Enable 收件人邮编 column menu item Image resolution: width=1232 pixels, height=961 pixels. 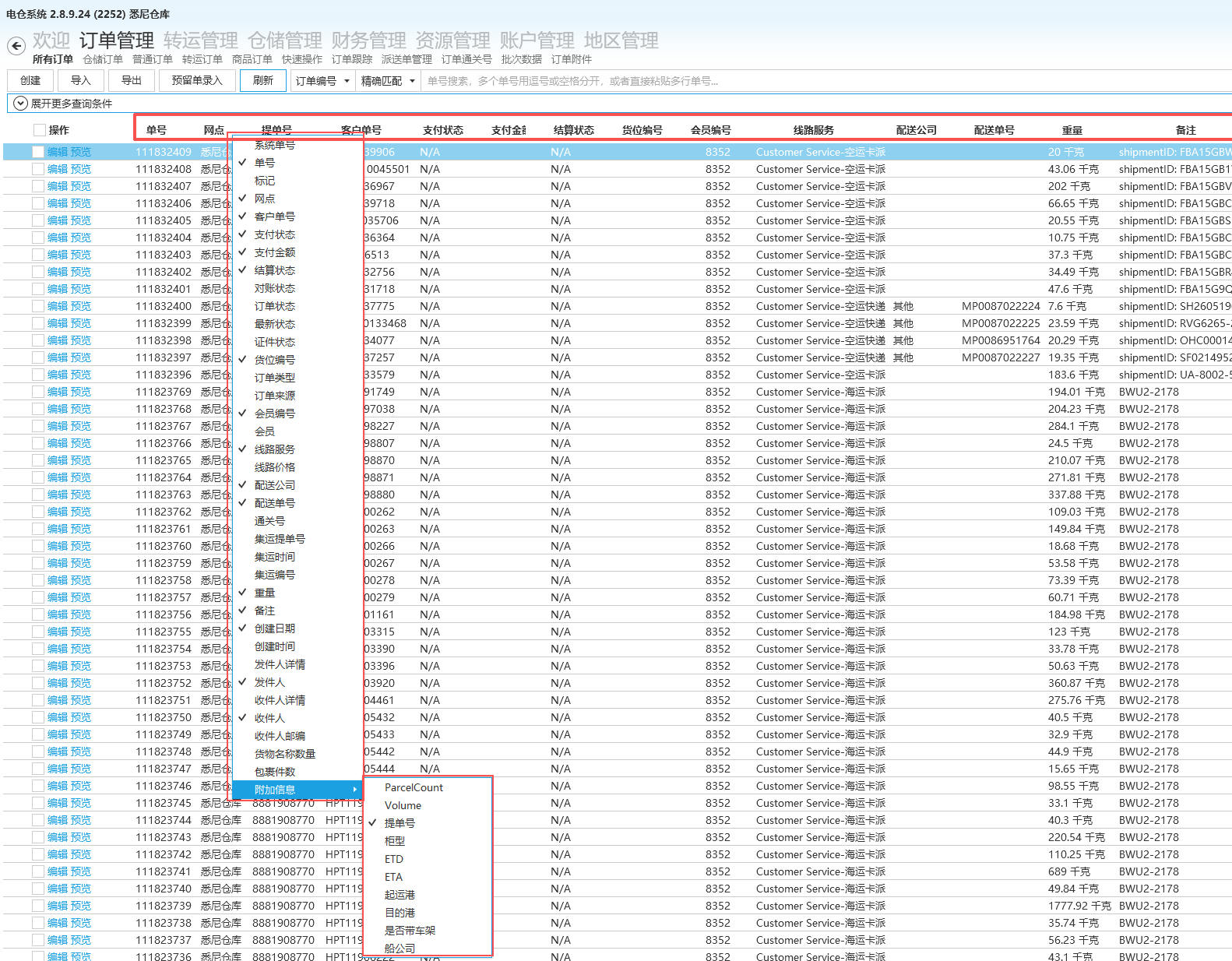(x=298, y=736)
